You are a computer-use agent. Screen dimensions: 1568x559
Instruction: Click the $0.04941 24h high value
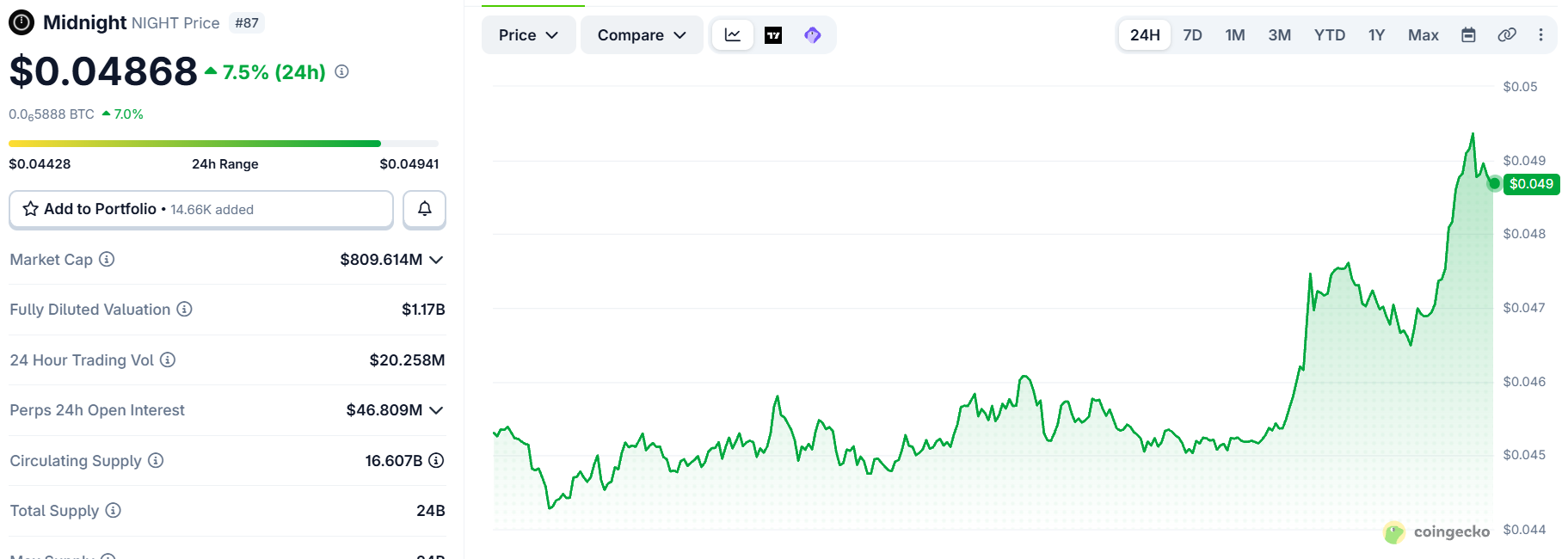(x=409, y=164)
